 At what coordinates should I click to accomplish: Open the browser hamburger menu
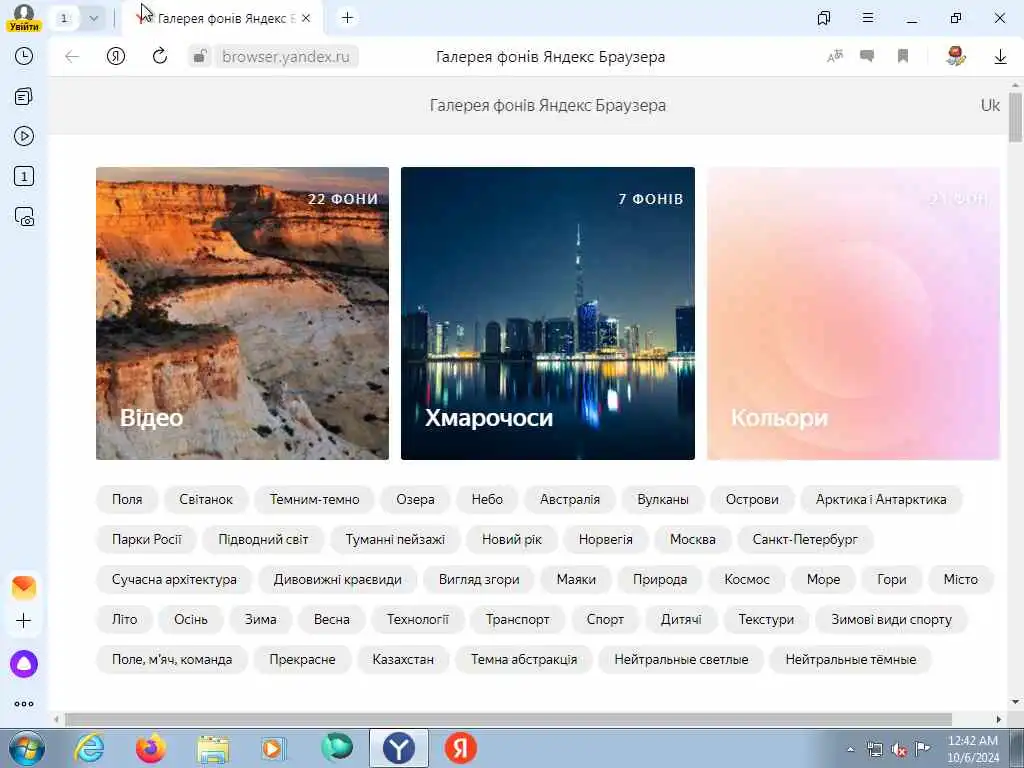point(868,18)
